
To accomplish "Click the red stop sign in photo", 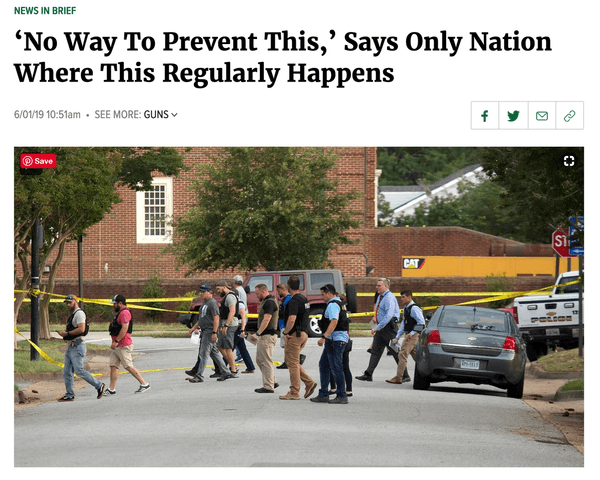I will coord(561,242).
